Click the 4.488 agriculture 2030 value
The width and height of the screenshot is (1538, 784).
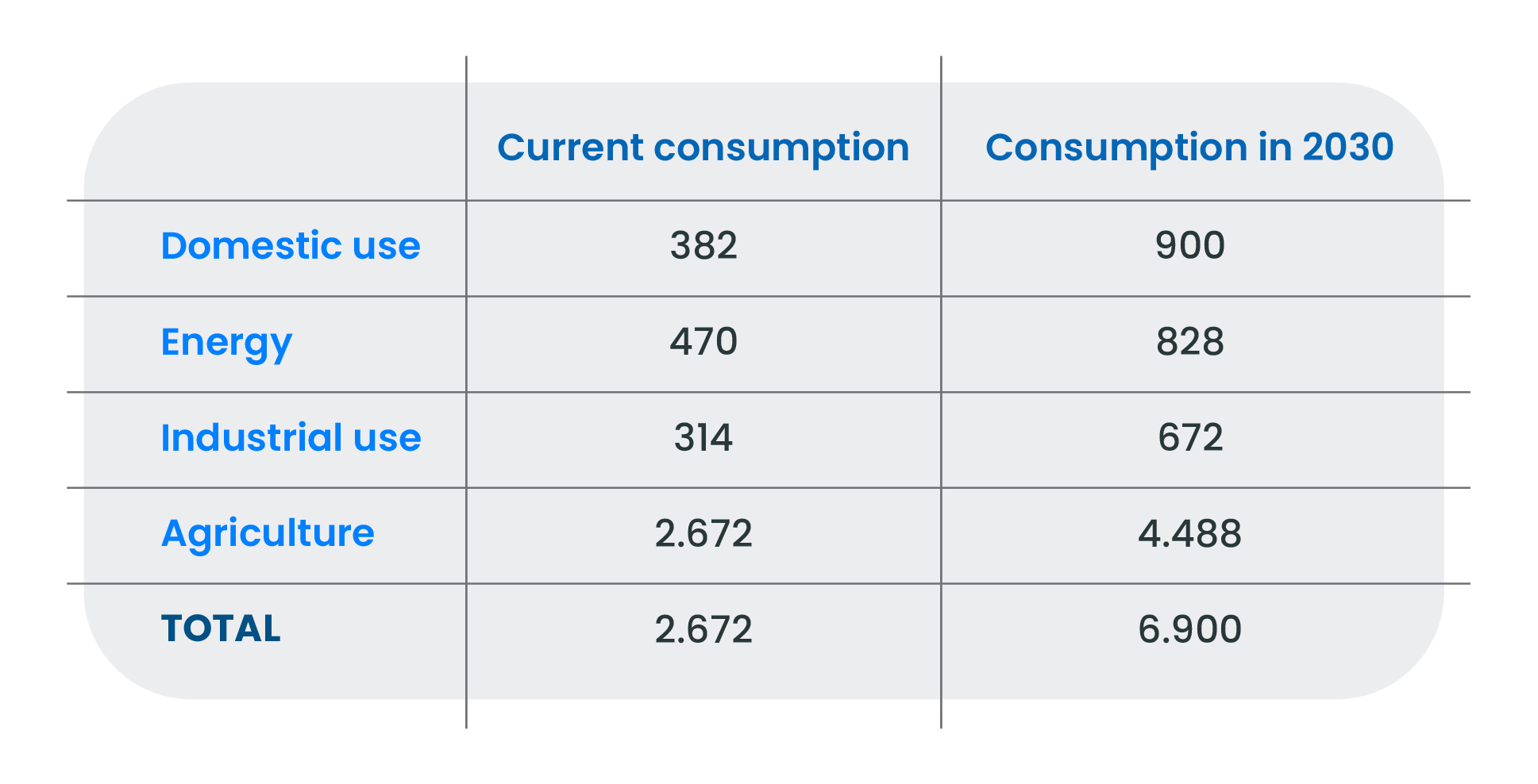coord(1189,533)
